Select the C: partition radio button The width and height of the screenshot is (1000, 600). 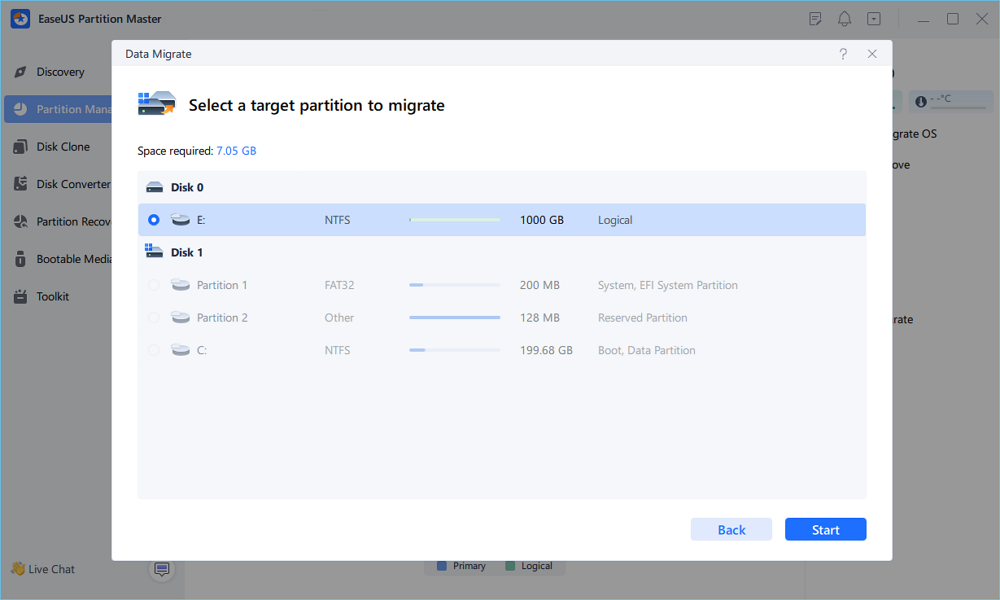pos(154,350)
